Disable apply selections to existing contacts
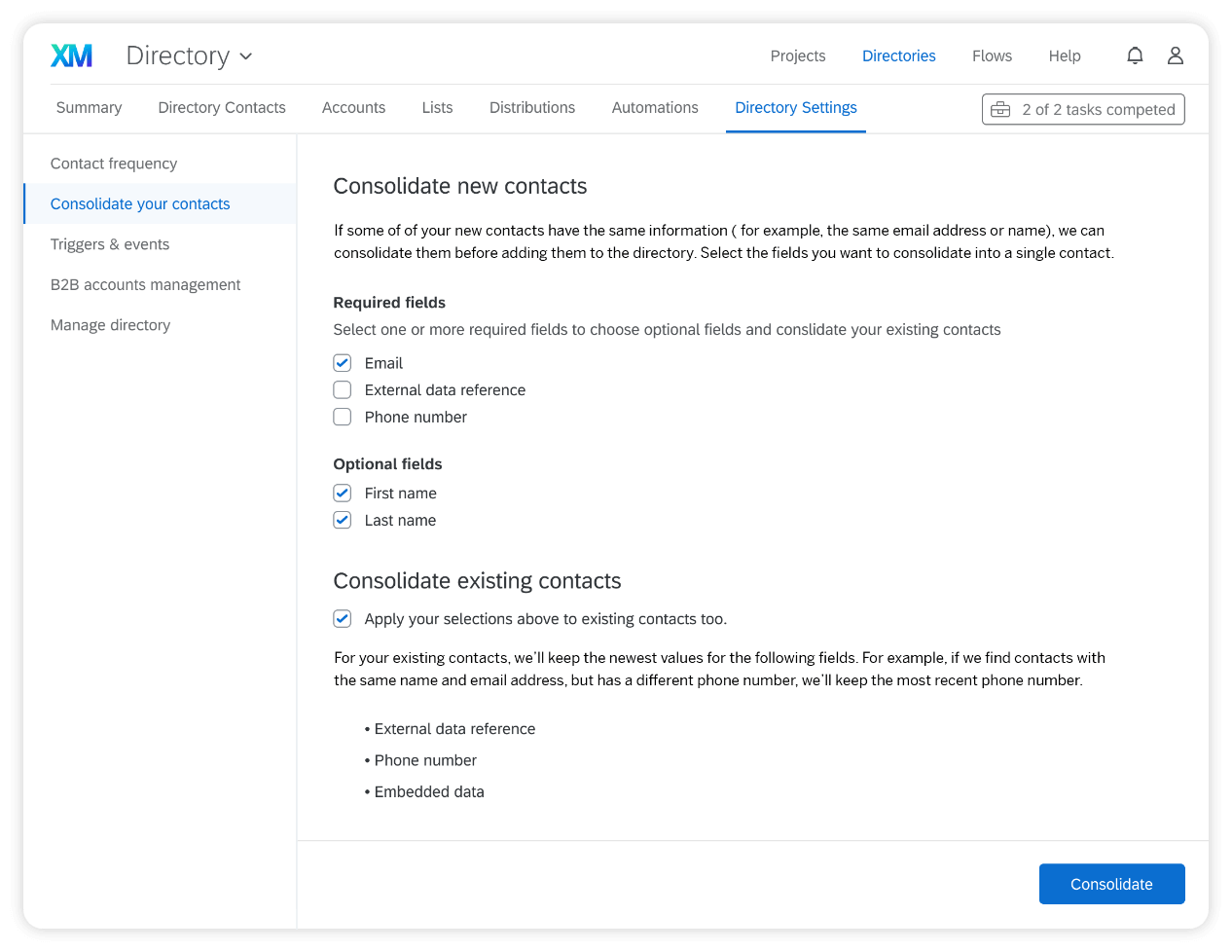 pyautogui.click(x=343, y=619)
